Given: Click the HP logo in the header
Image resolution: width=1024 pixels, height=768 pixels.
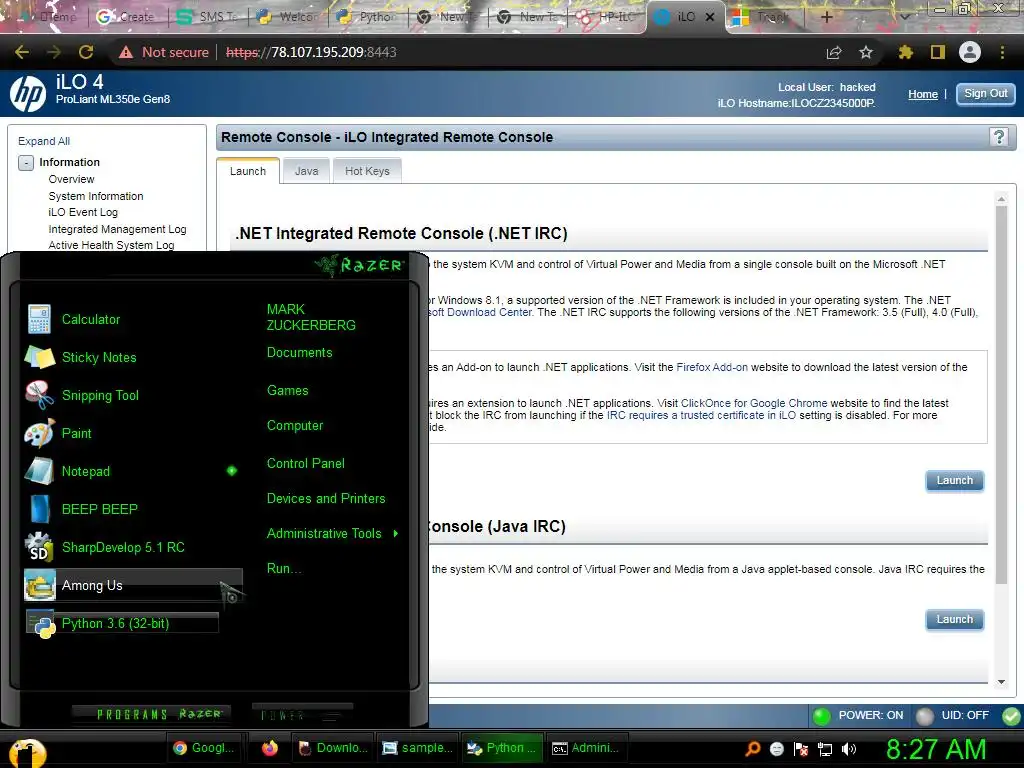Looking at the screenshot, I should [x=28, y=94].
